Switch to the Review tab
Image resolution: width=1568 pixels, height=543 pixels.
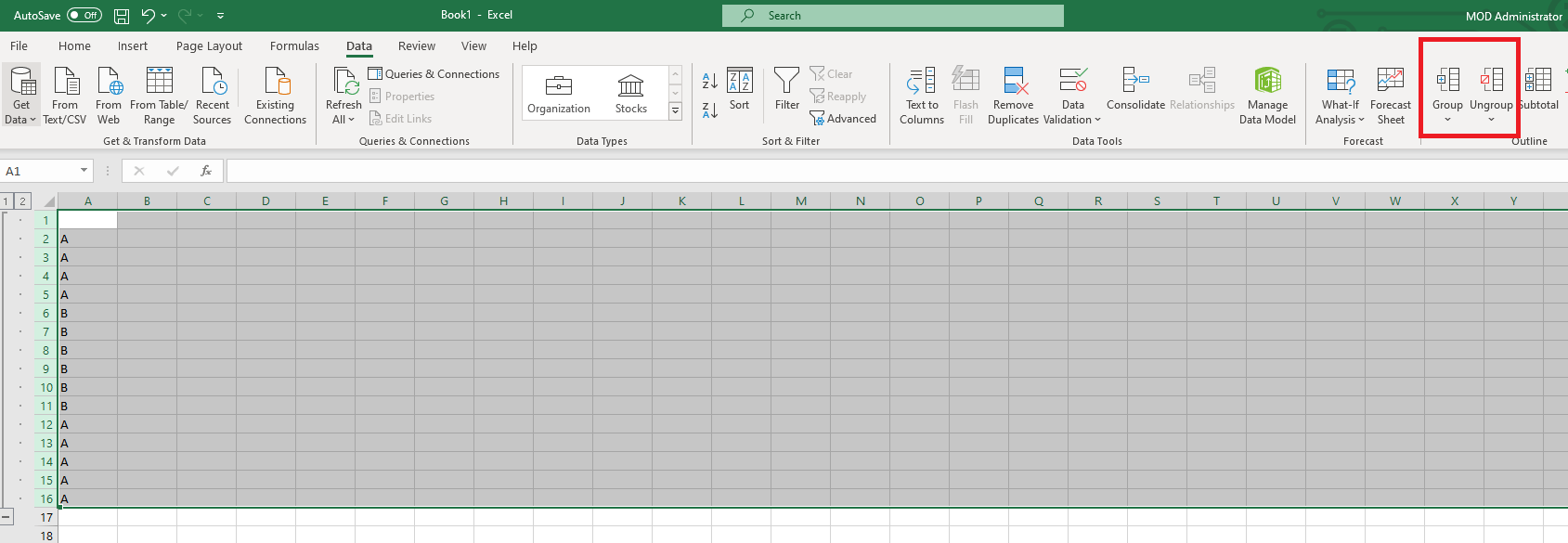point(417,46)
